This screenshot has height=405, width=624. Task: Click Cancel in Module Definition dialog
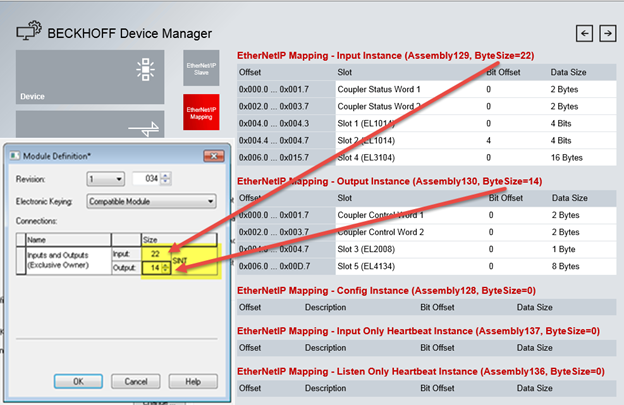(x=136, y=382)
